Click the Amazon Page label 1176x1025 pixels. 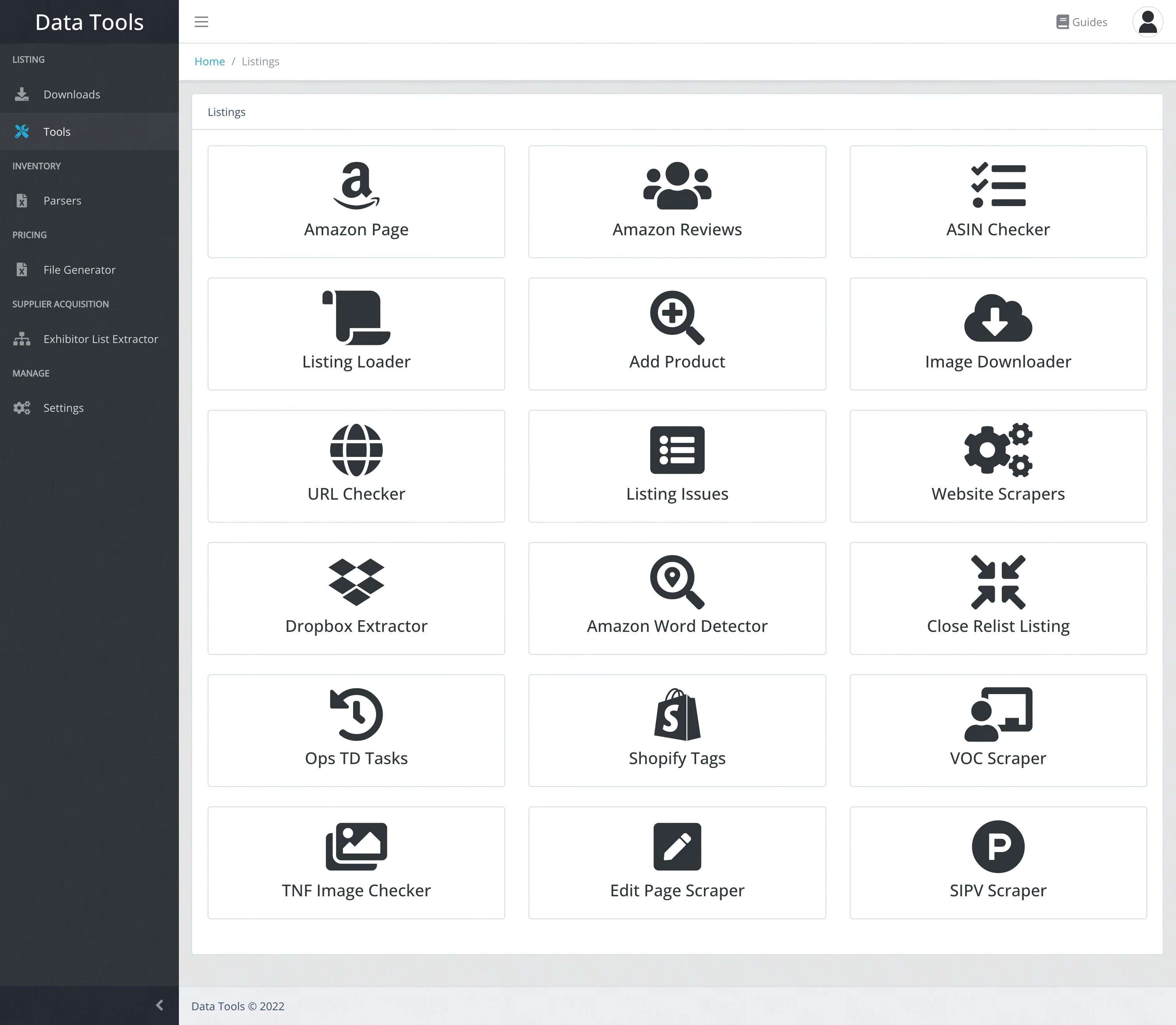click(356, 229)
